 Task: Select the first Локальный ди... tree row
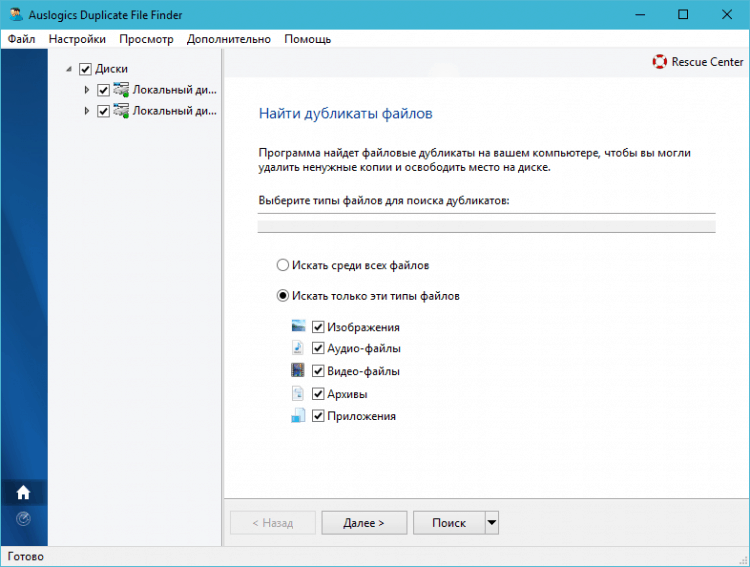tap(175, 89)
